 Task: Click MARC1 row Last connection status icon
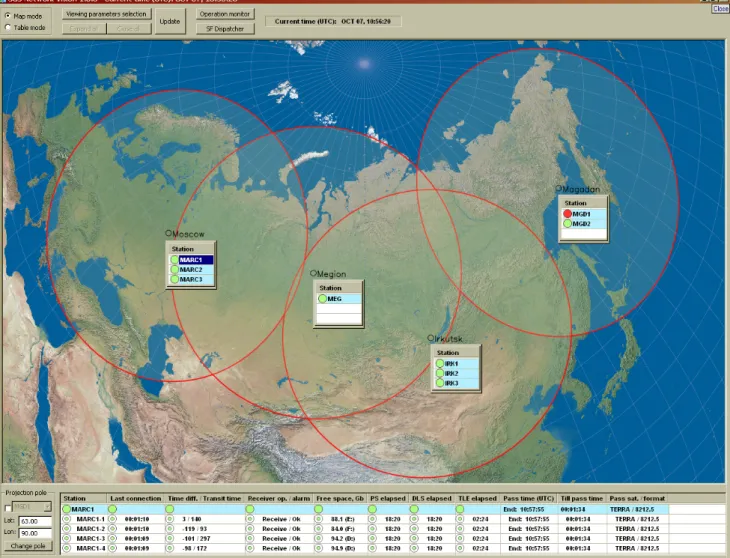(112, 509)
